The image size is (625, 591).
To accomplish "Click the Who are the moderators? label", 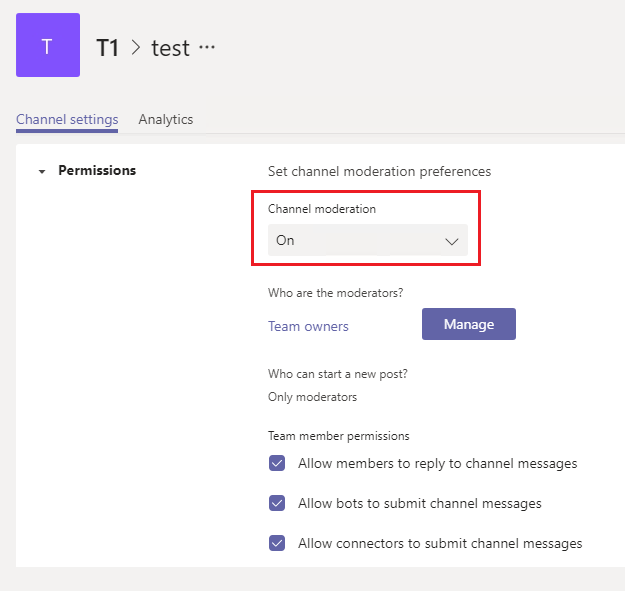I will (336, 293).
